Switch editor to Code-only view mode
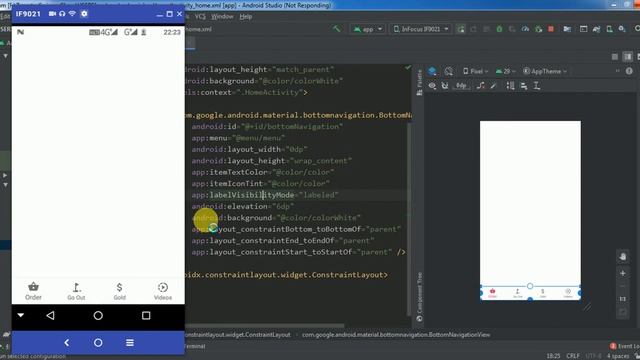This screenshot has width=640, height=360. point(615,57)
